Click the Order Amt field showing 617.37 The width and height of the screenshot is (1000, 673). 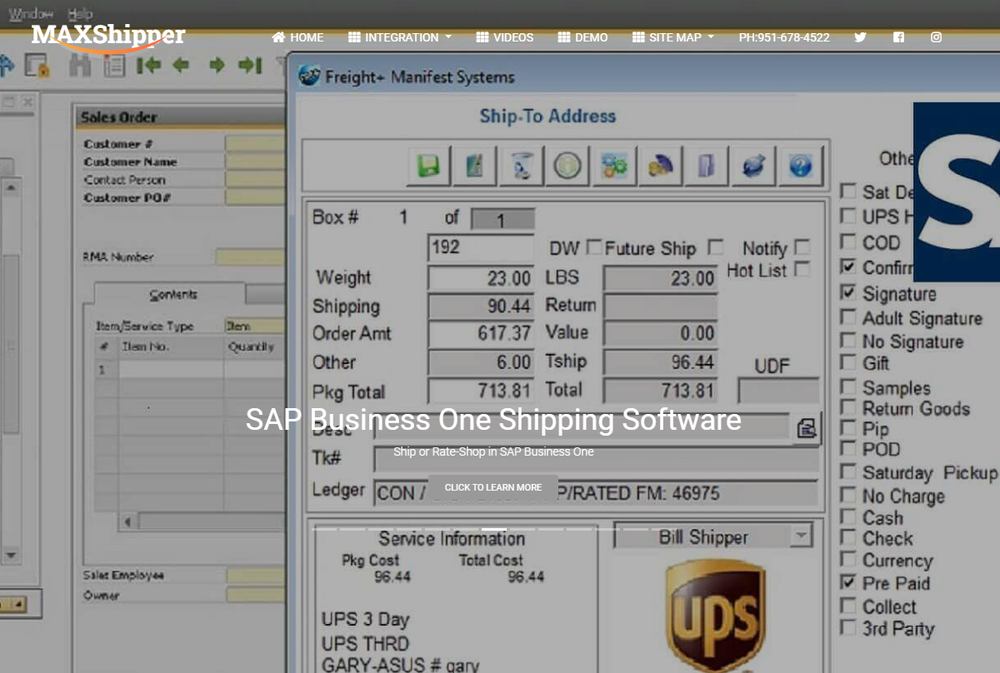[x=481, y=333]
